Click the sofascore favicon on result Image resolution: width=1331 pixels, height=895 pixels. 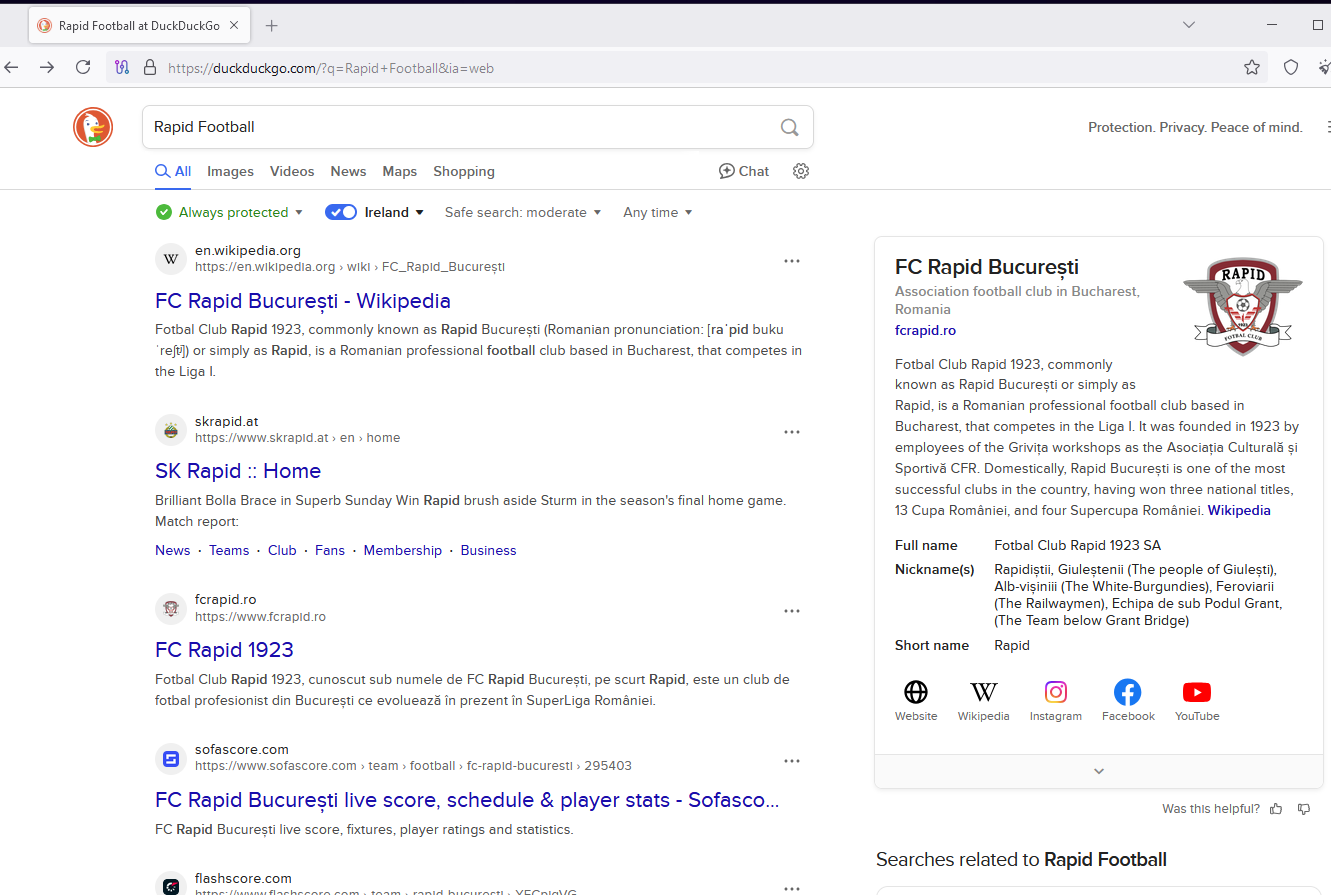171,758
